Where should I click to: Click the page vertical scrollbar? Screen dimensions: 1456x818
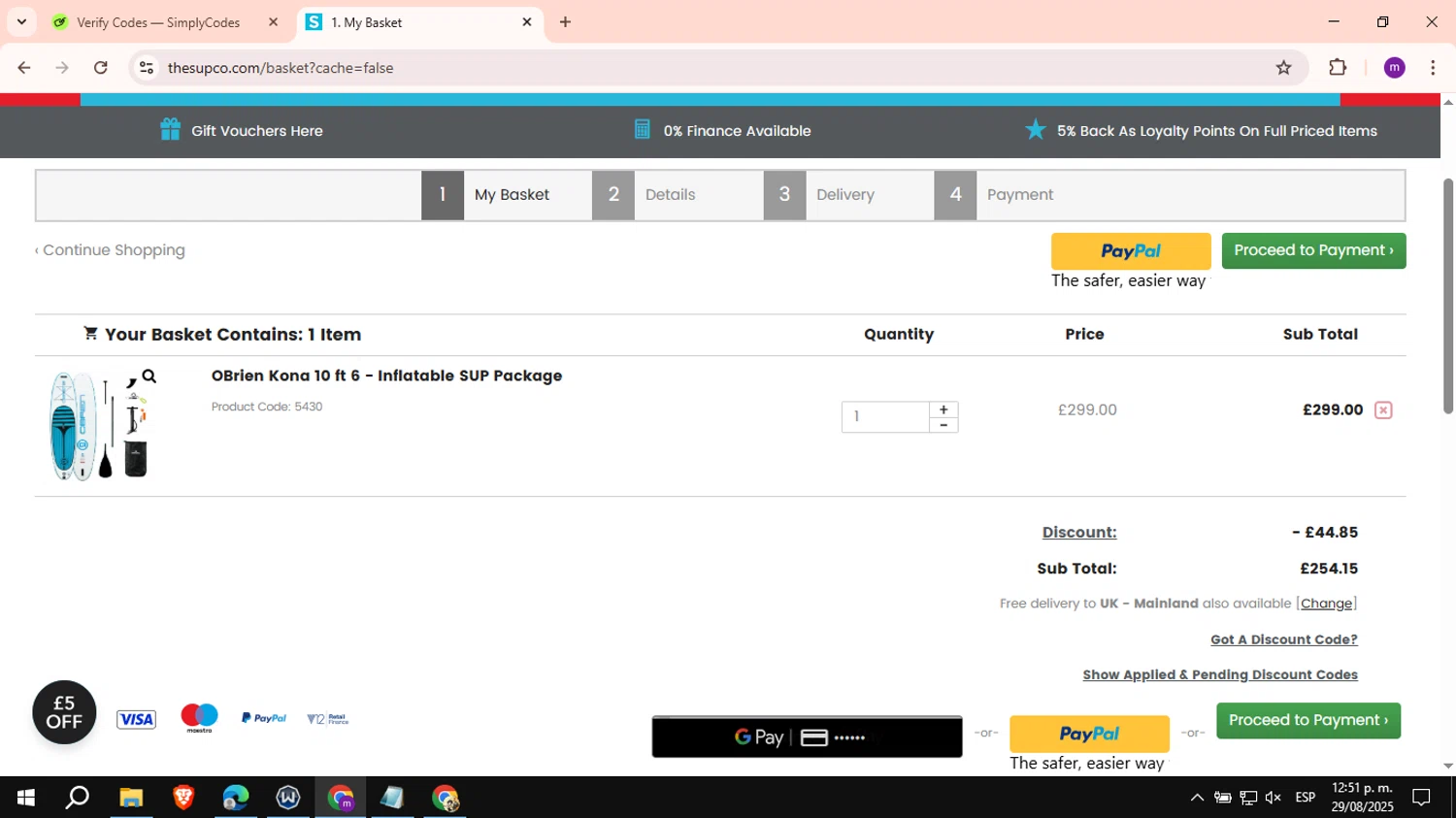[x=1448, y=296]
